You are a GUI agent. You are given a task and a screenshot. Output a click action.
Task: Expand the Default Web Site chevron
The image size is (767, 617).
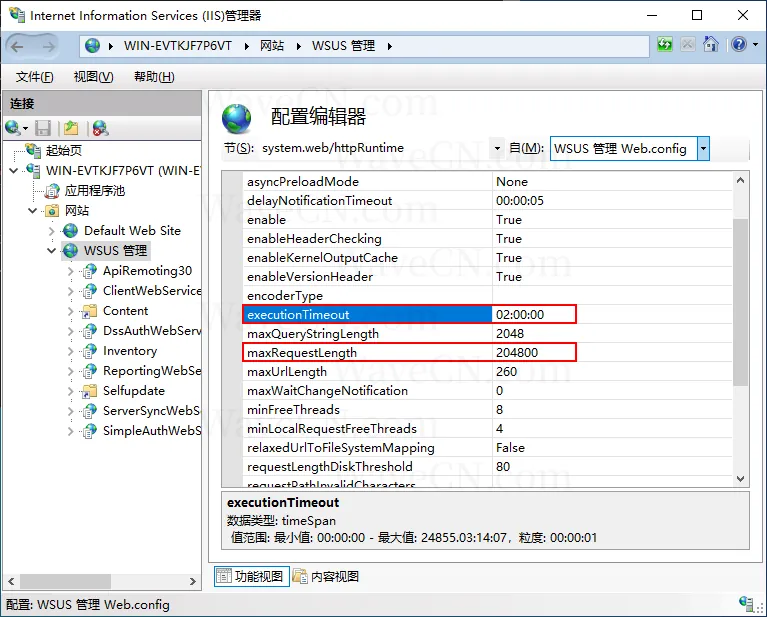[x=52, y=230]
